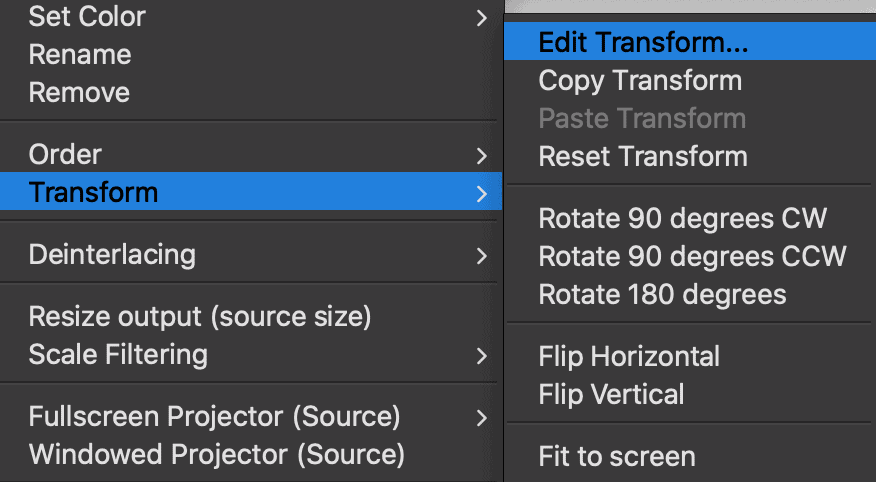Open the Scale Filtering submenu
This screenshot has width=876, height=482.
point(118,354)
